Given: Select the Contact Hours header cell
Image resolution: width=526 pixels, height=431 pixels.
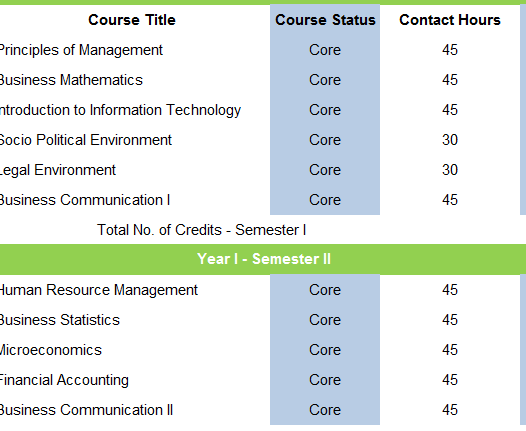Looking at the screenshot, I should (x=450, y=20).
